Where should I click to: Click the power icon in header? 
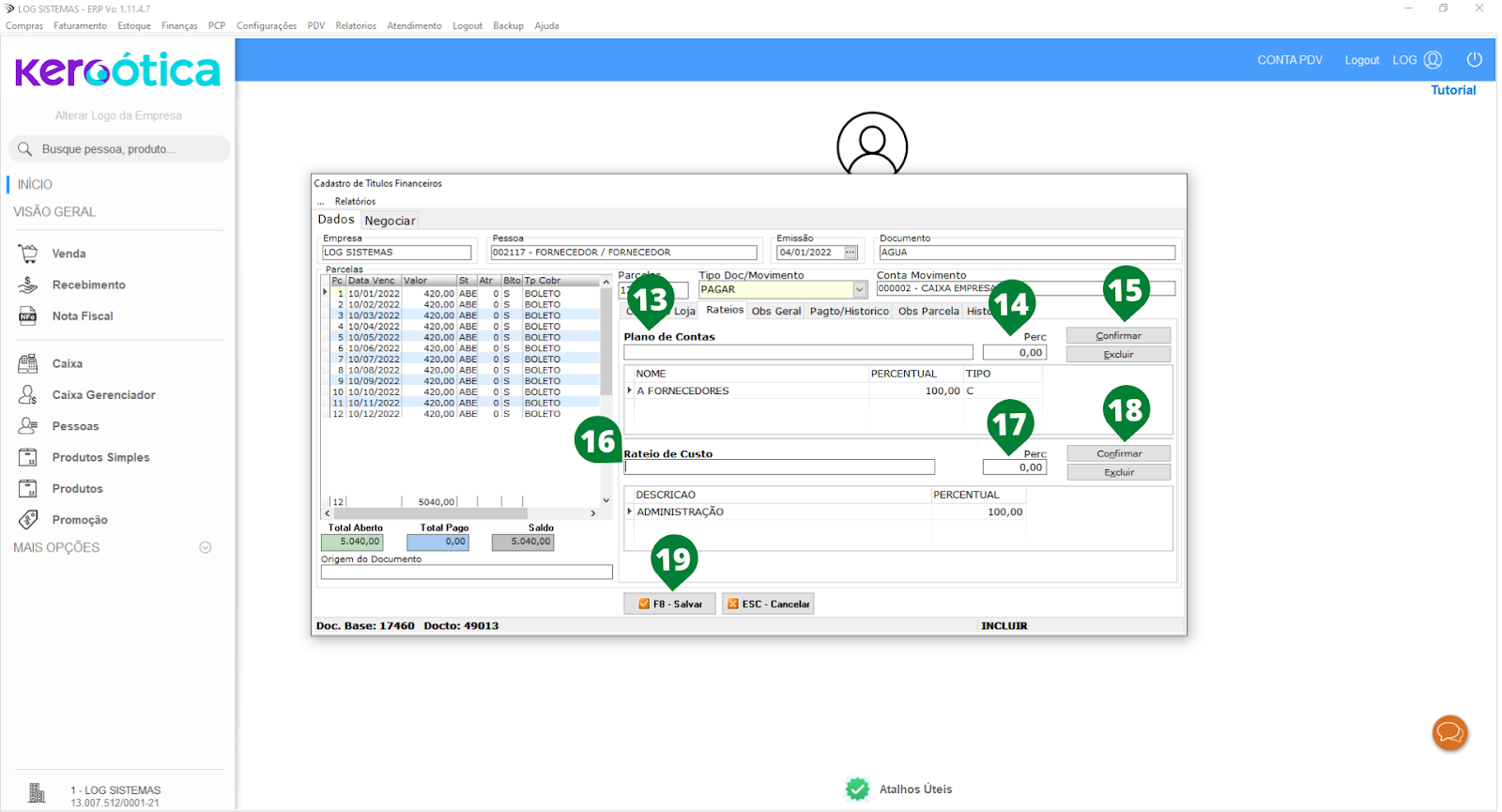click(1475, 59)
